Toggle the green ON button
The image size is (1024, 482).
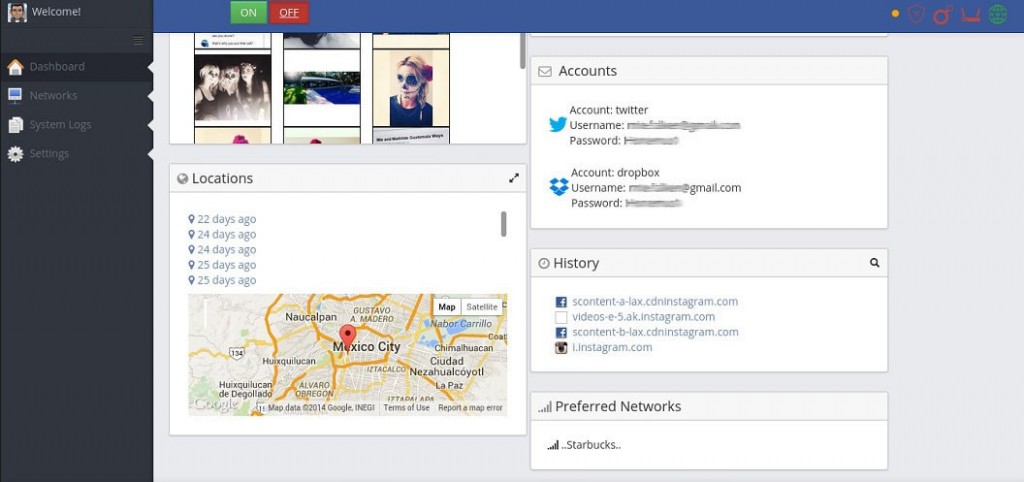tap(248, 12)
